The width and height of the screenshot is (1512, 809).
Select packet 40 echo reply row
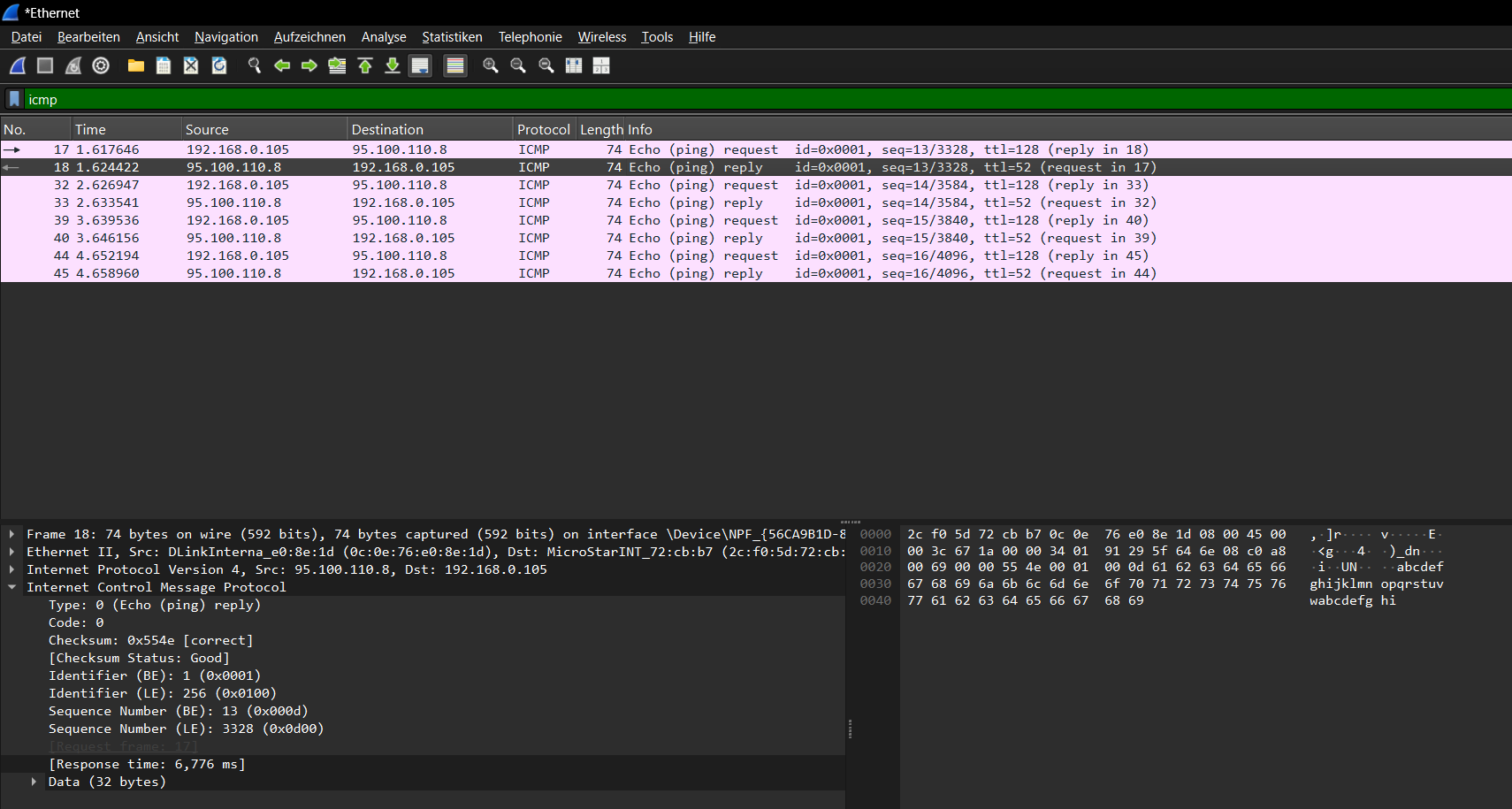[756, 238]
